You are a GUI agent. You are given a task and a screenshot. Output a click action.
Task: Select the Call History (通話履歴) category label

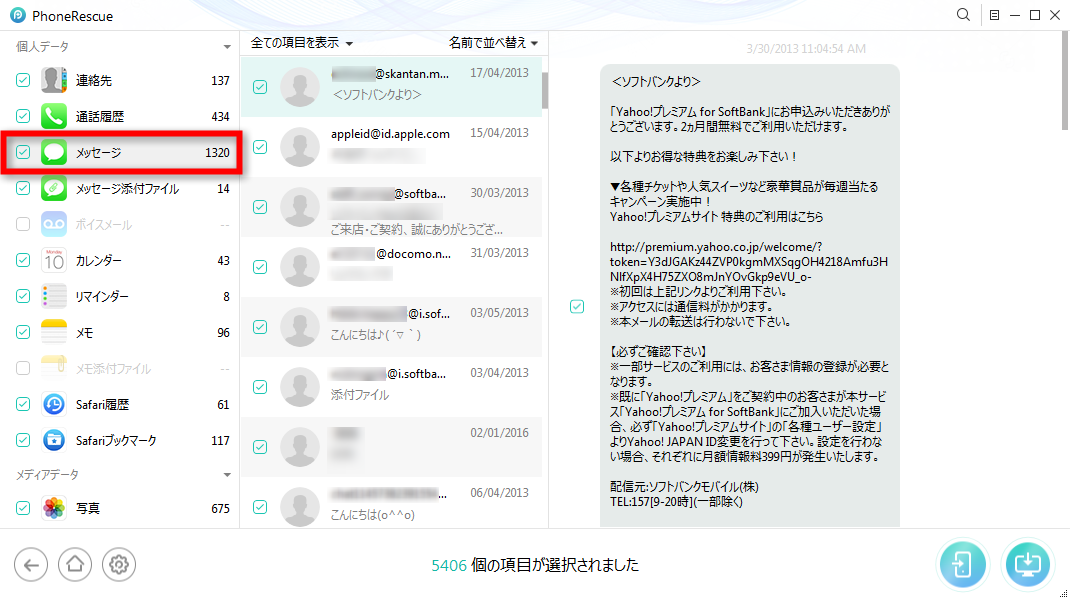[100, 117]
